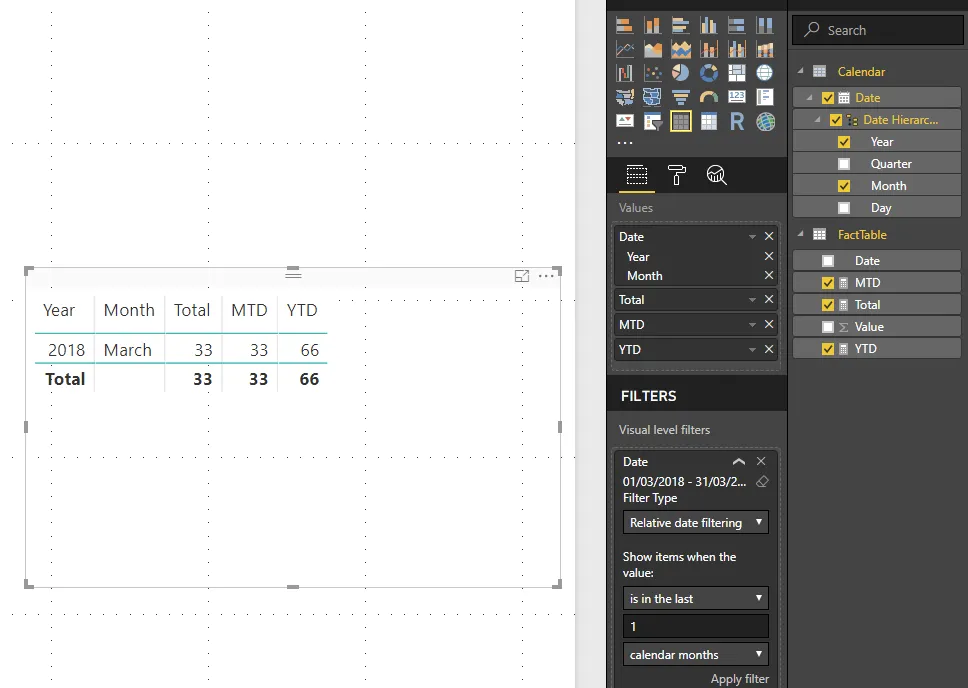Open the calendar months dropdown
Screen dimensions: 968x688
[696, 655]
